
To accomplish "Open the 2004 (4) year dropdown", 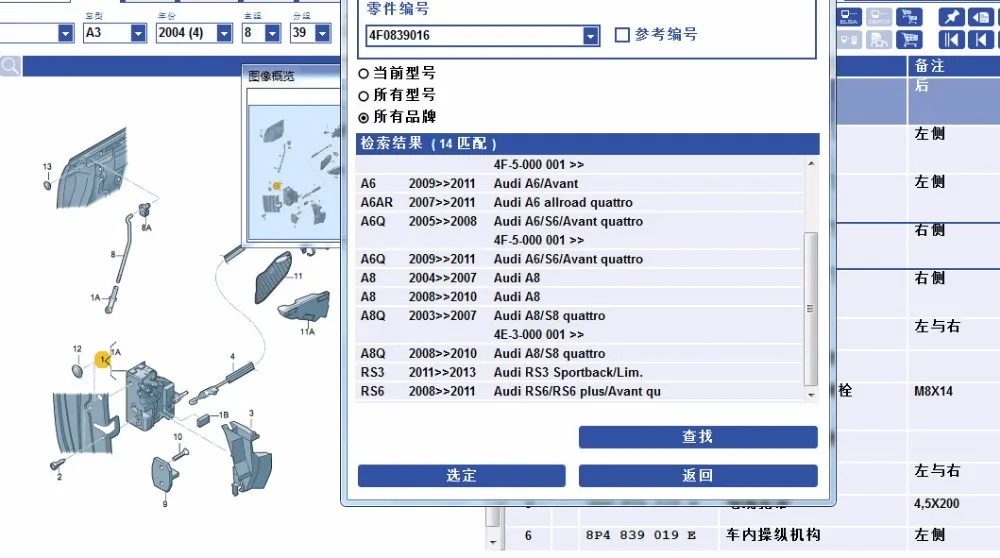I will 224,33.
